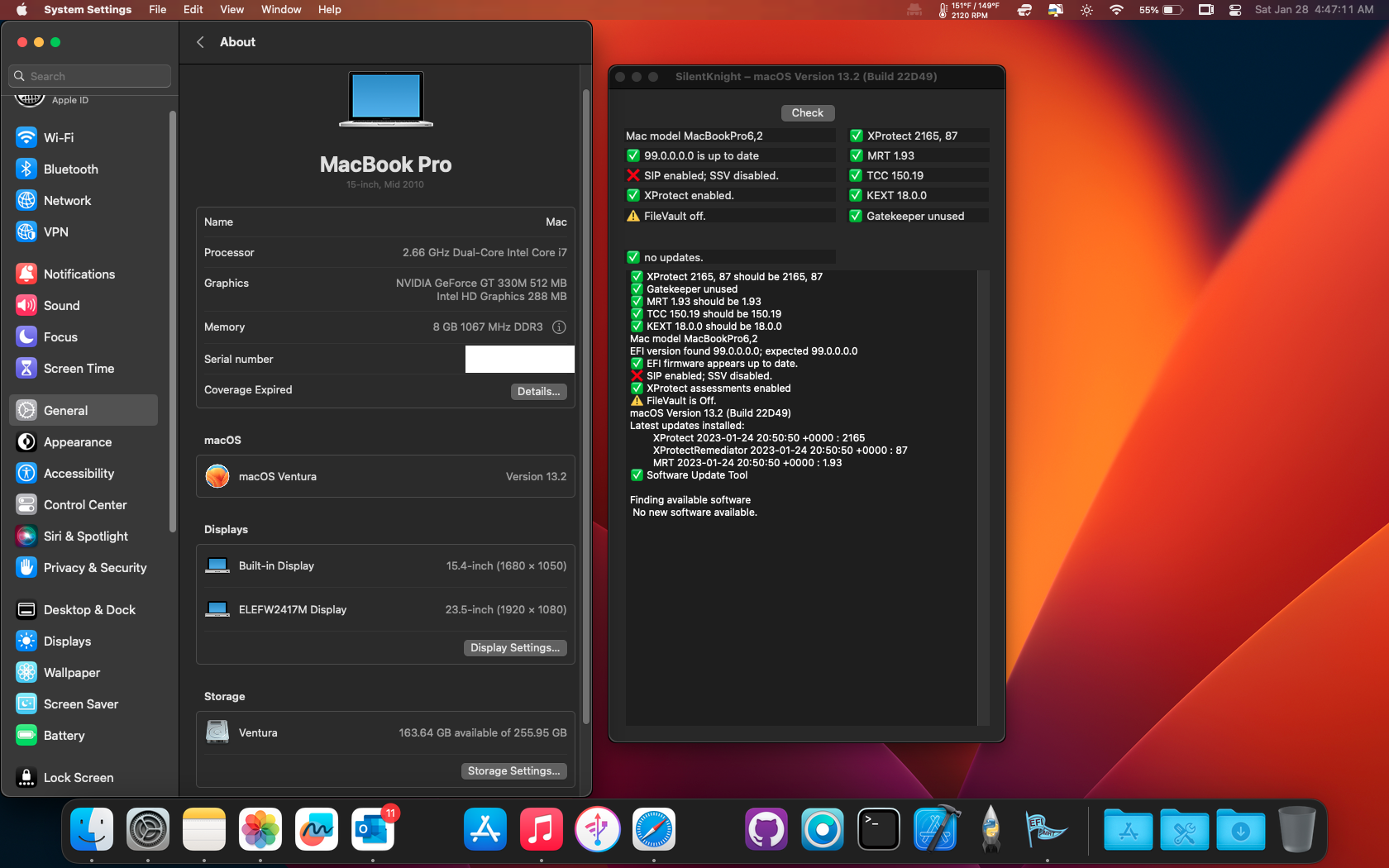The width and height of the screenshot is (1389, 868).
Task: Open Siri & Spotlight settings
Action: (x=85, y=537)
